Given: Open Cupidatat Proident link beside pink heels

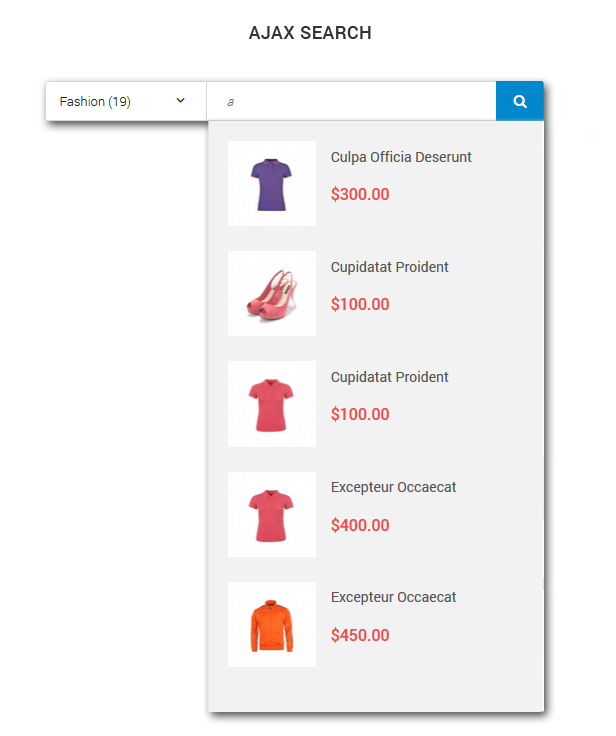Looking at the screenshot, I should (x=390, y=267).
